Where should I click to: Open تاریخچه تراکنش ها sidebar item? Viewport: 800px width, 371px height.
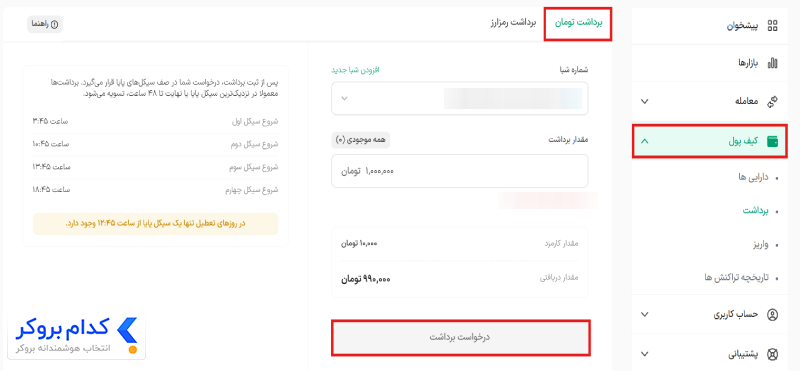[x=737, y=278]
